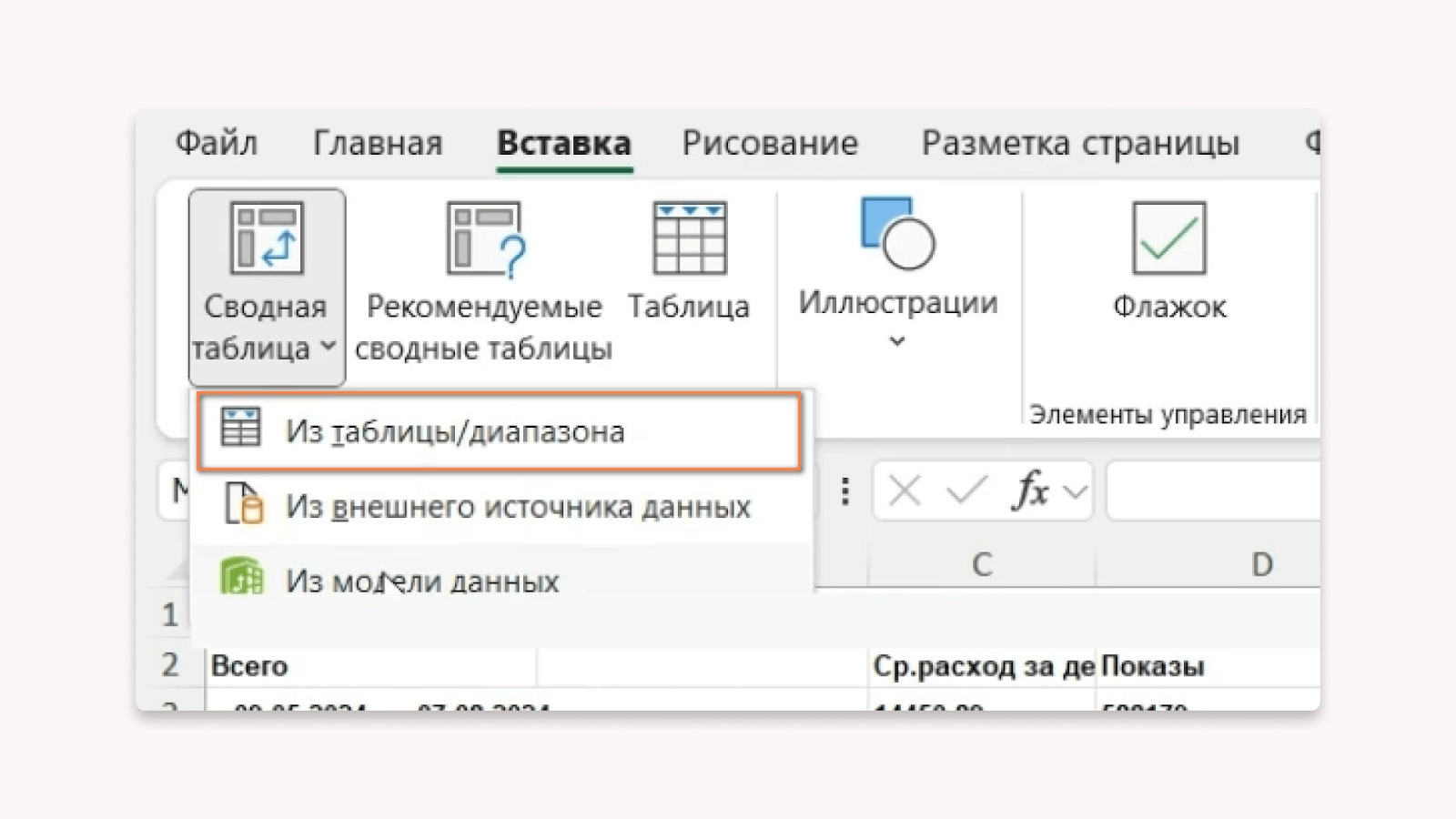Open Рекомендуемые сводные таблицы icon

point(486,239)
